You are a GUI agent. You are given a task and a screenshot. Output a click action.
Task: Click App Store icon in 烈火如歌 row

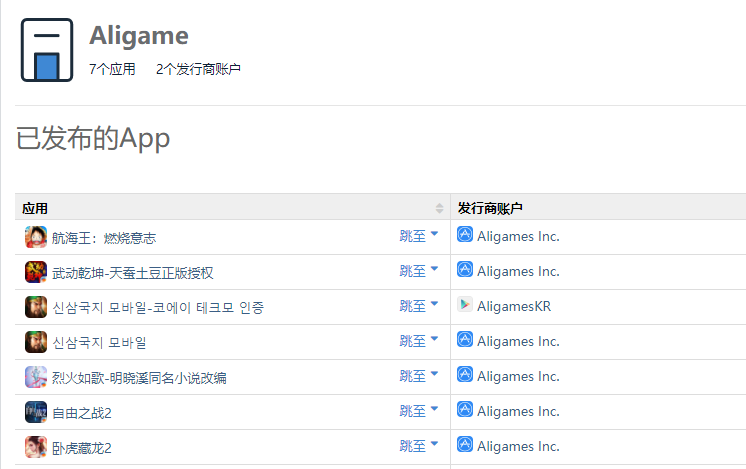coord(465,374)
